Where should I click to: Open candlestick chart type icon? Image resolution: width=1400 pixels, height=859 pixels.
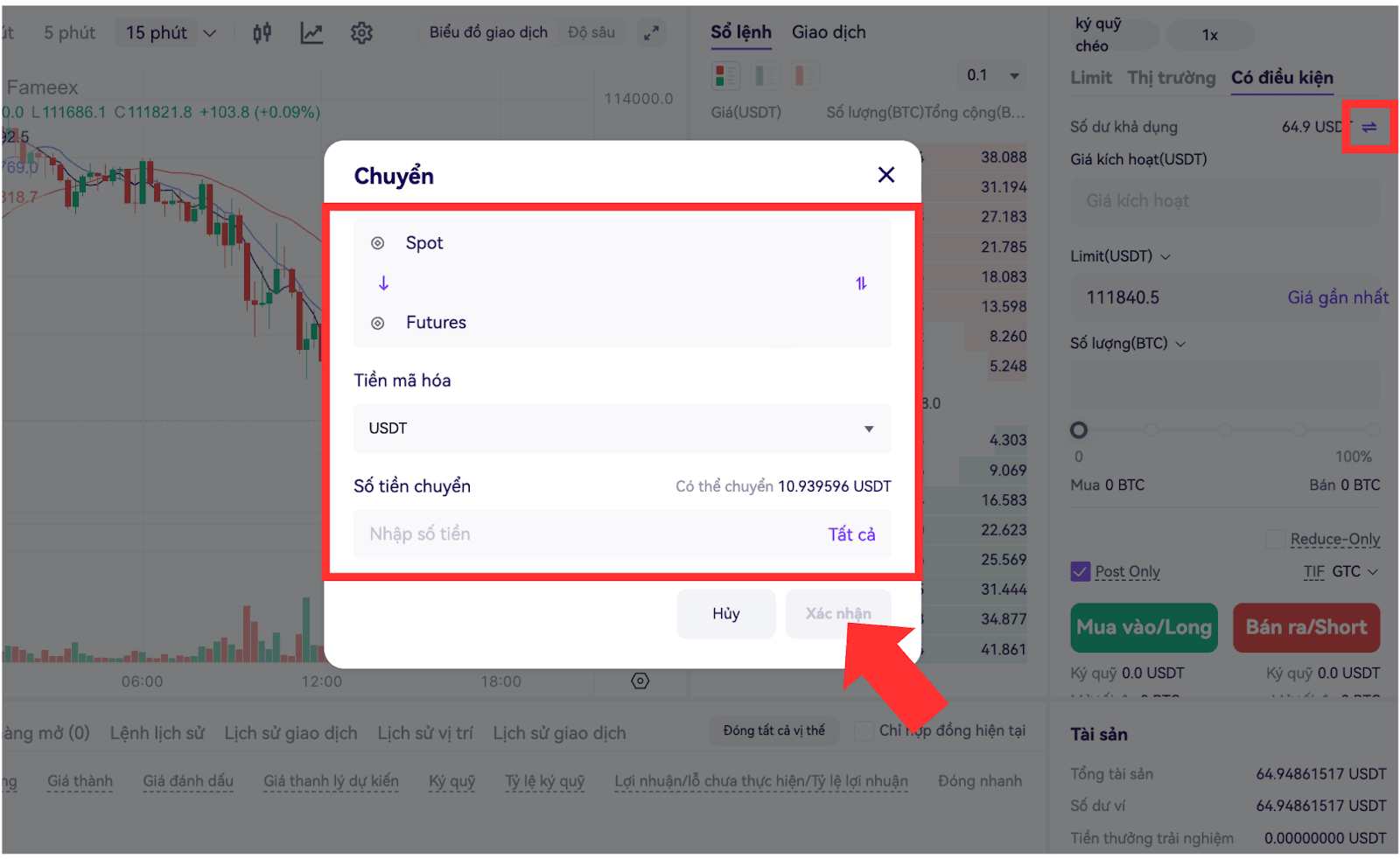pos(262,33)
